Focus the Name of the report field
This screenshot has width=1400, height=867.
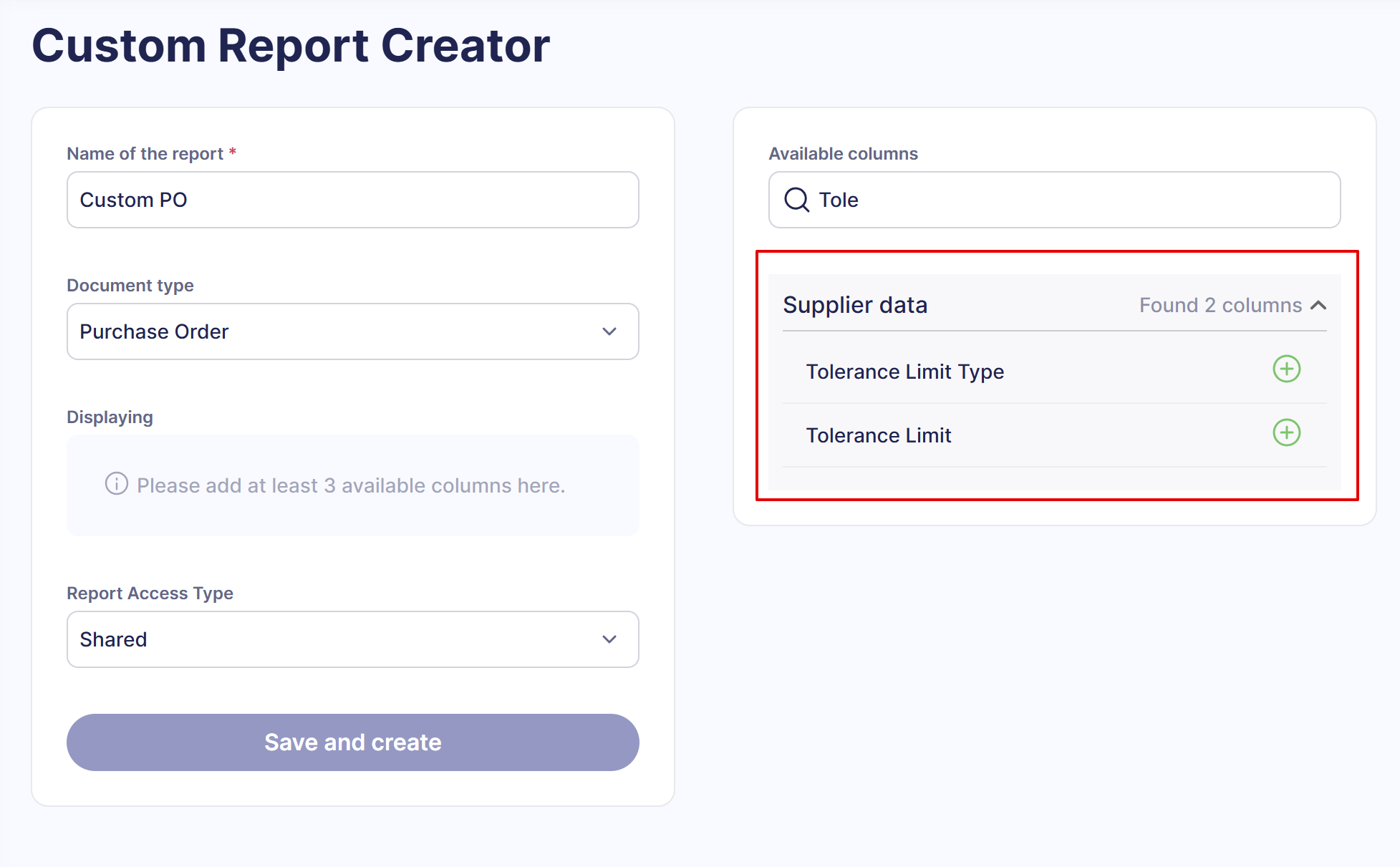point(353,200)
